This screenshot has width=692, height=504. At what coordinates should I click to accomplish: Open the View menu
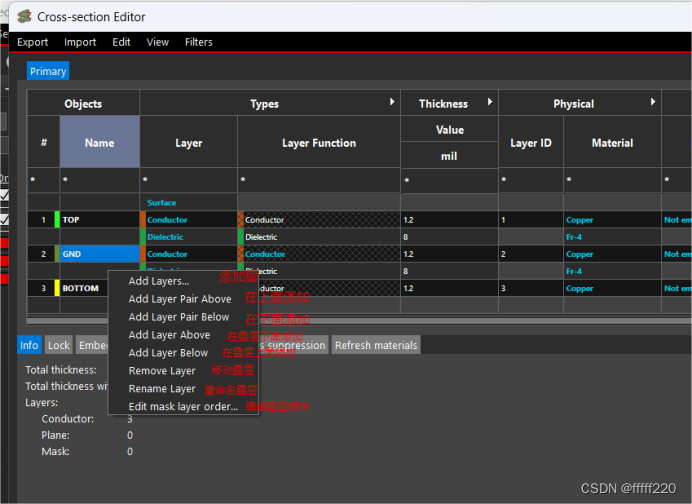click(158, 42)
